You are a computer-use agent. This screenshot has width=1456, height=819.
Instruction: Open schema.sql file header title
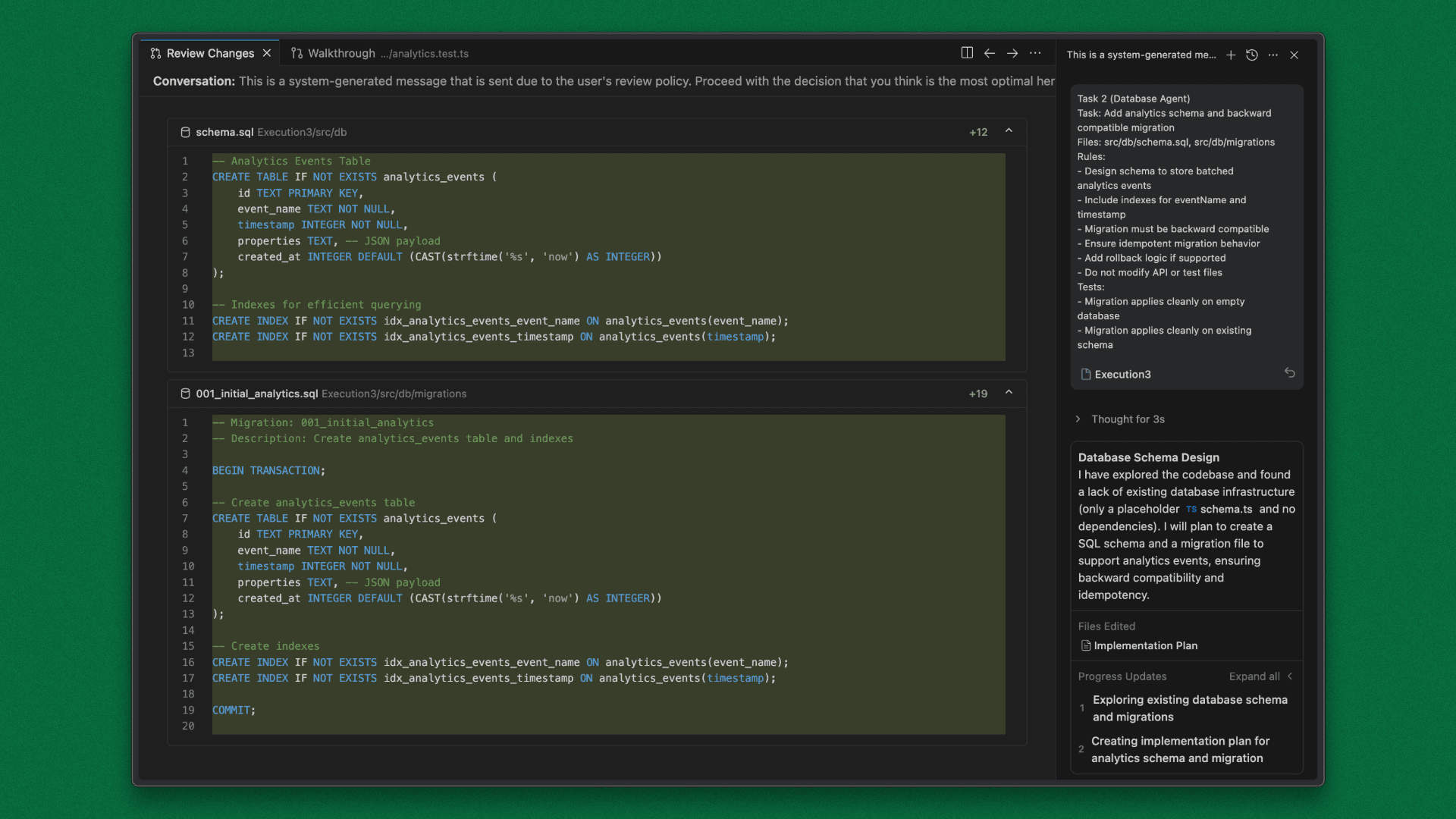tap(224, 132)
